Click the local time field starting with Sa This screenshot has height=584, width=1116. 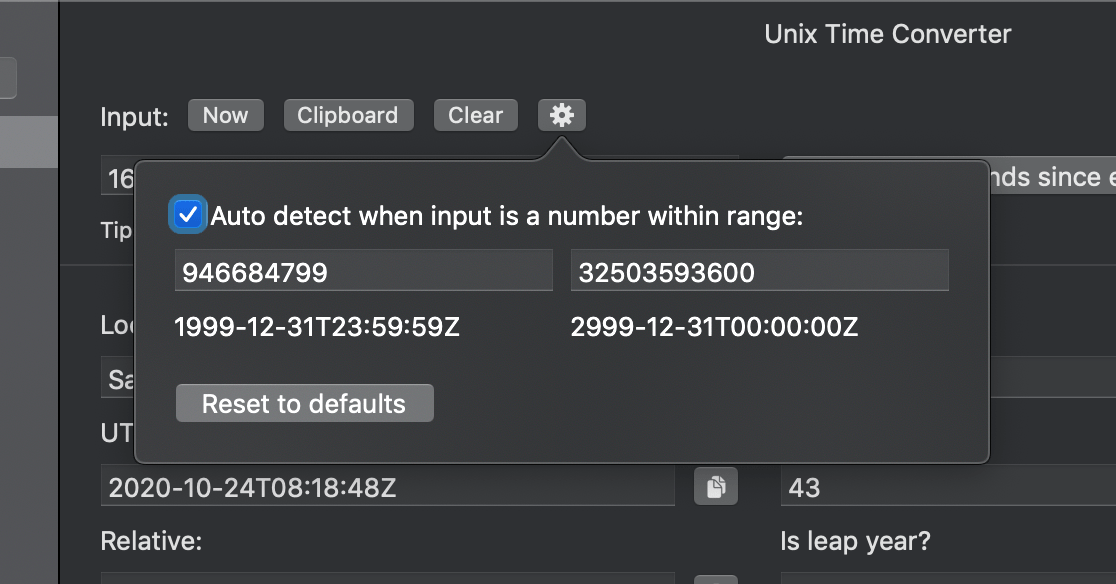click(x=120, y=378)
